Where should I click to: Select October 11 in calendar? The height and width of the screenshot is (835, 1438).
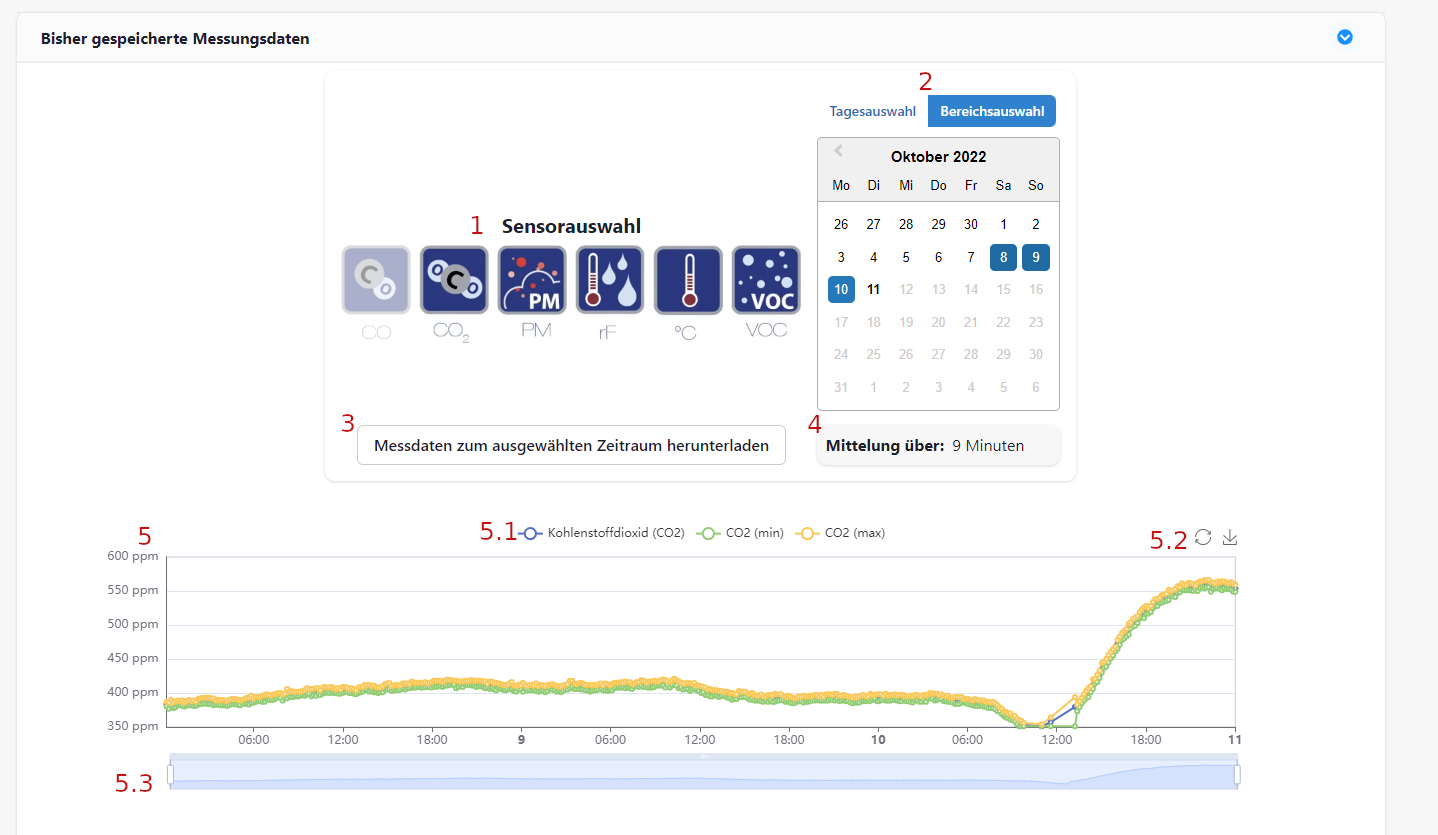(x=873, y=290)
